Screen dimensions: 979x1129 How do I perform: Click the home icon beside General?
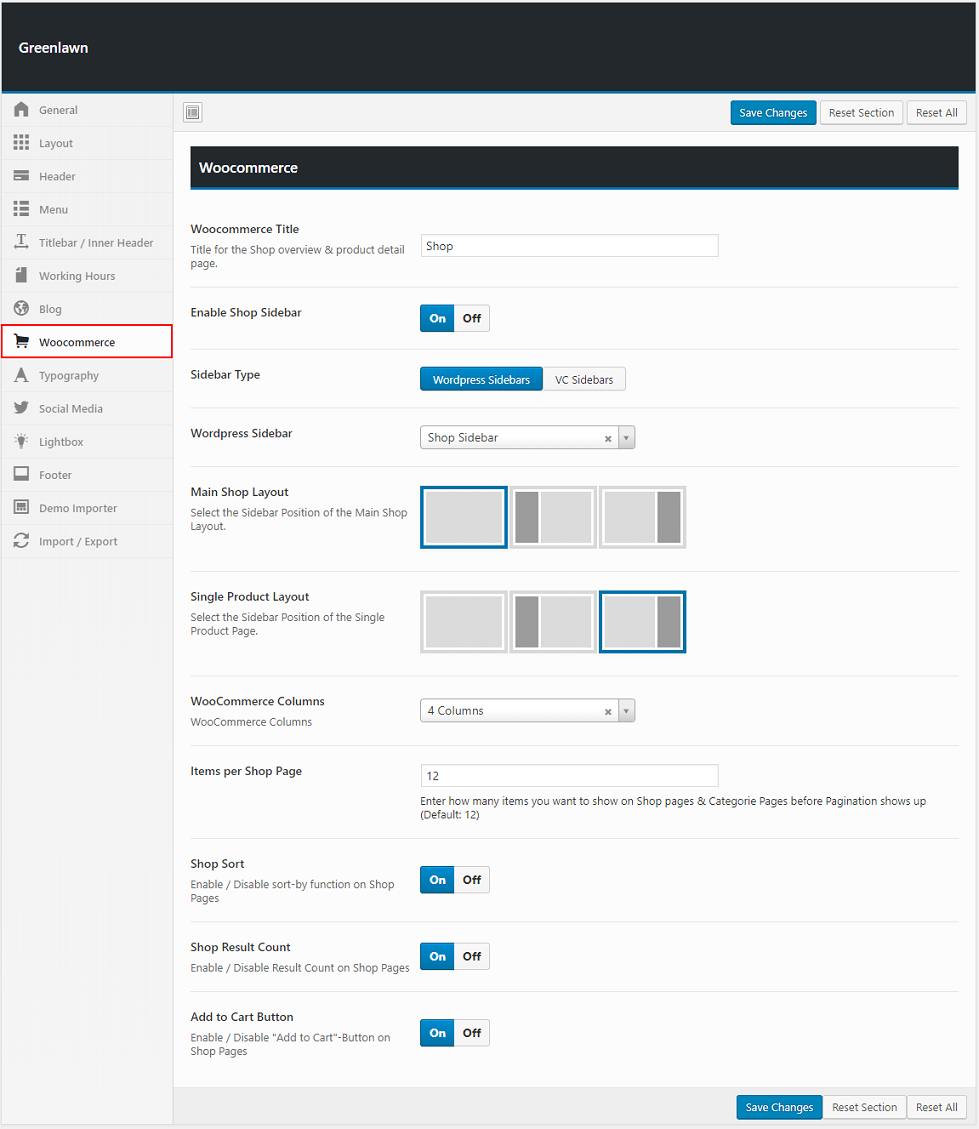point(21,110)
